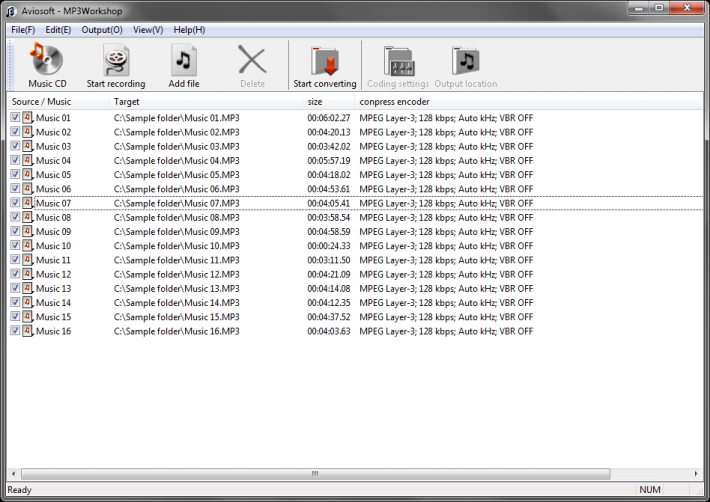710x502 pixels.
Task: Disable the Music 13 checkbox
Action: coord(15,288)
